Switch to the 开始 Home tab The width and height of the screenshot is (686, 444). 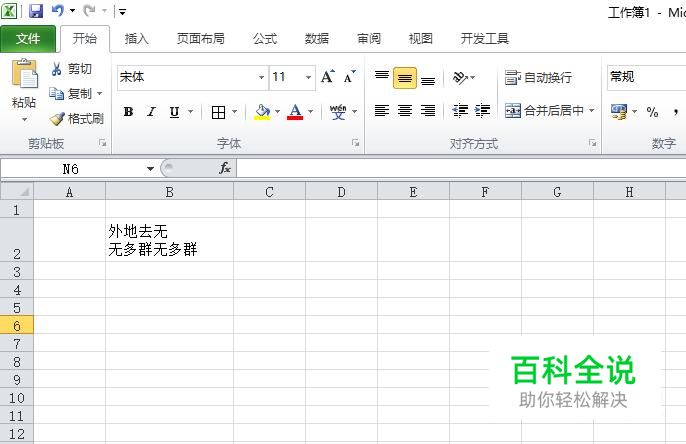coord(85,38)
